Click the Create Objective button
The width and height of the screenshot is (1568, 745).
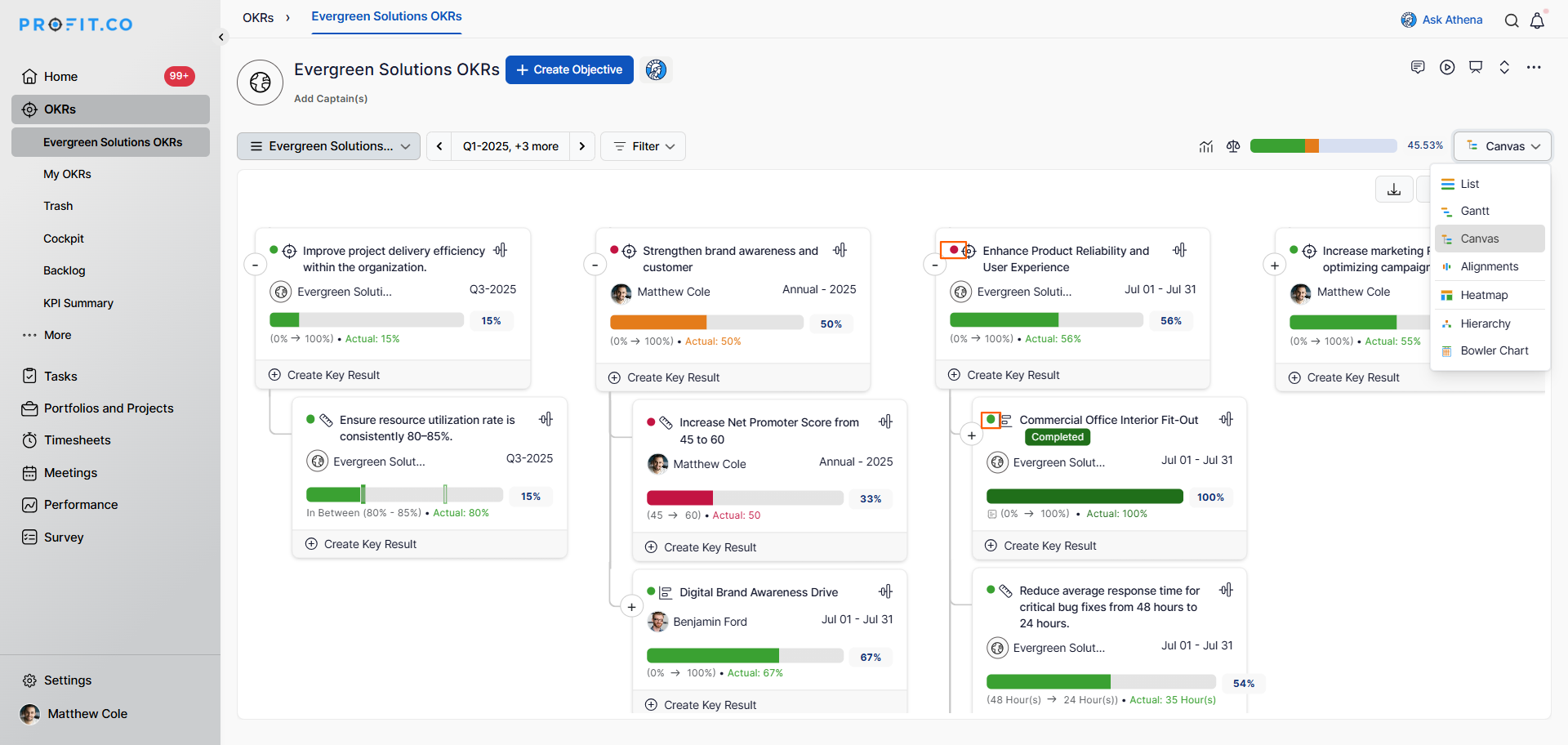click(x=569, y=69)
